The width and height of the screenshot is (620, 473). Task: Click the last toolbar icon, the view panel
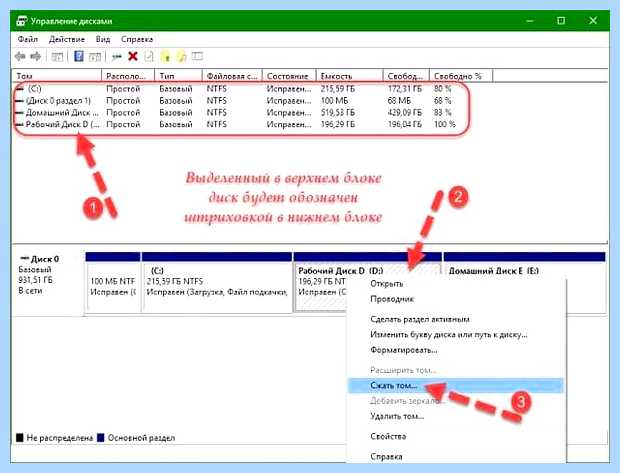click(x=197, y=57)
